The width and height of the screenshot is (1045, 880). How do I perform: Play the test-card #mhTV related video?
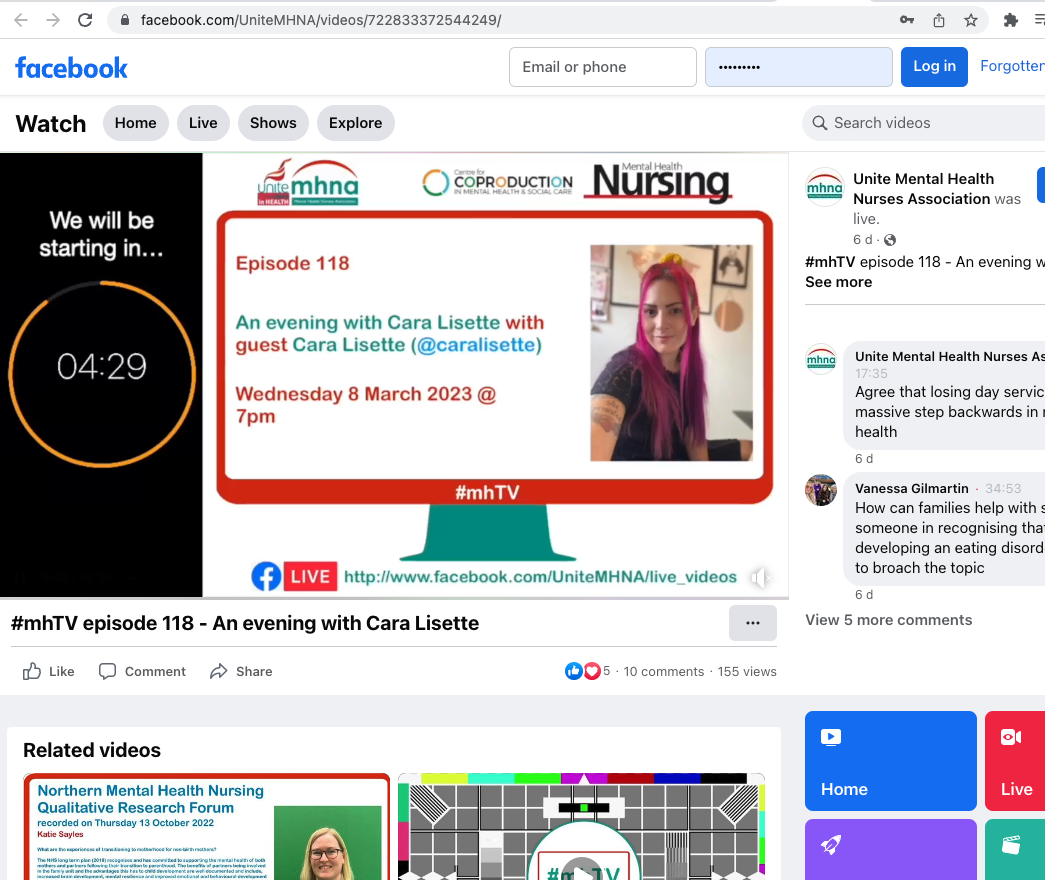pos(581,827)
